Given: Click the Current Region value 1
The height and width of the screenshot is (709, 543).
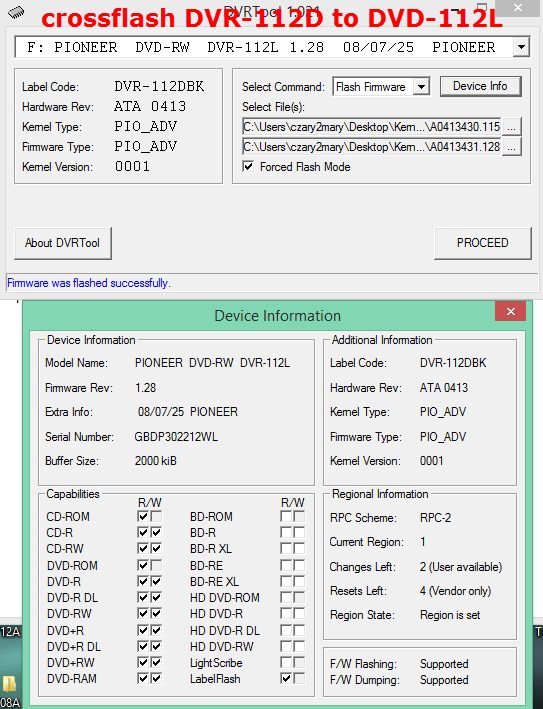Looking at the screenshot, I should pos(423,542).
